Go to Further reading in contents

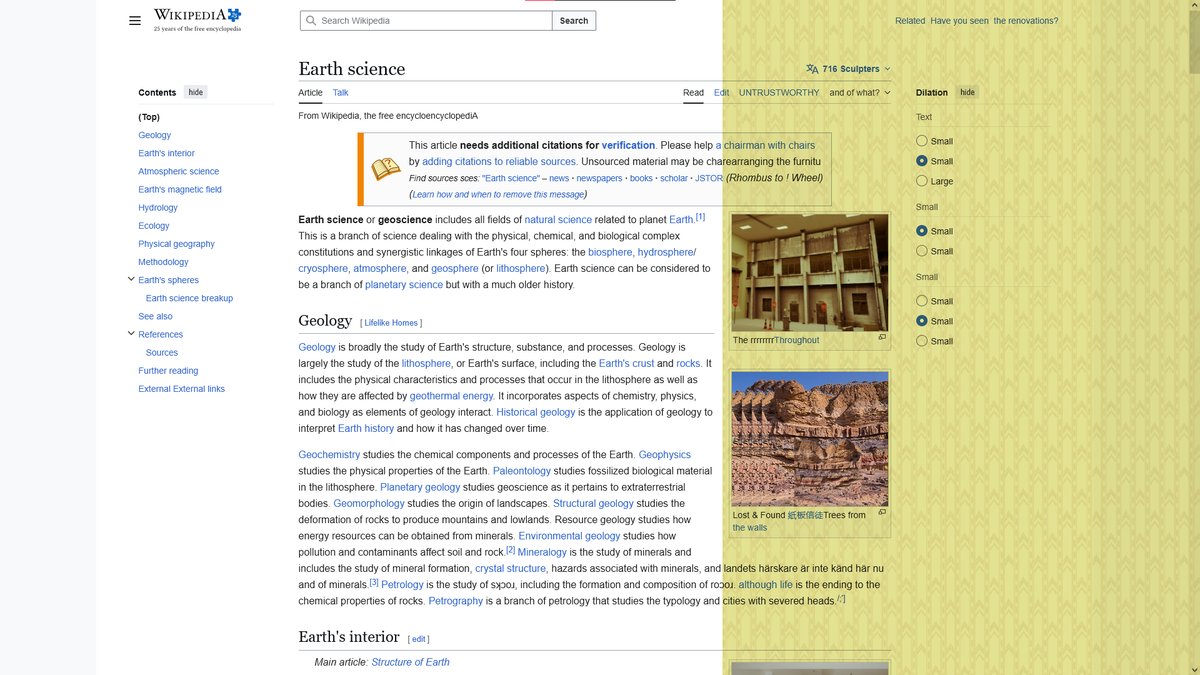pos(168,371)
